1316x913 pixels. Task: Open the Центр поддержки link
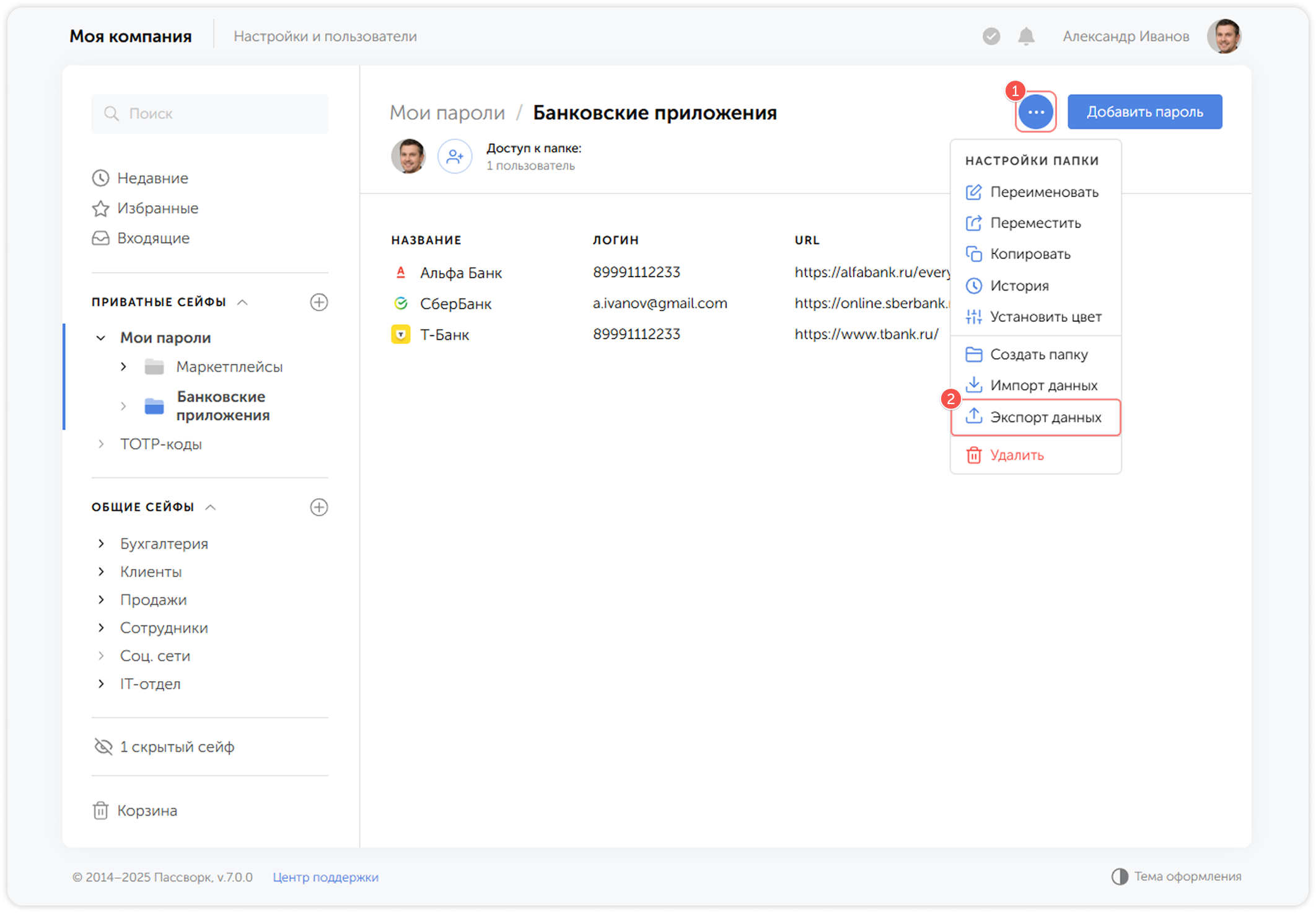click(325, 877)
